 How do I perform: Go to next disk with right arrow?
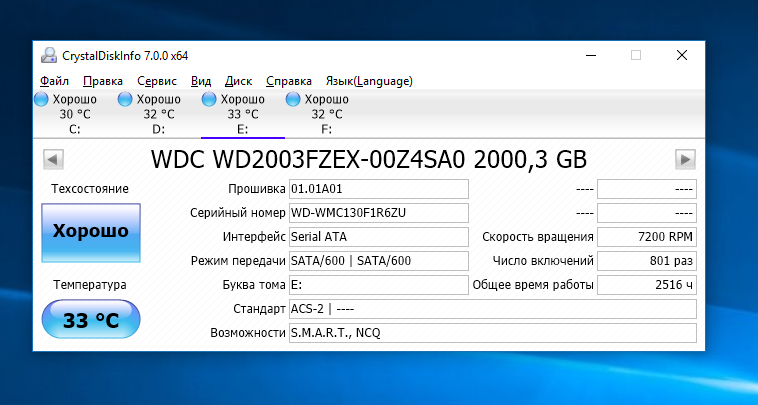[x=685, y=159]
